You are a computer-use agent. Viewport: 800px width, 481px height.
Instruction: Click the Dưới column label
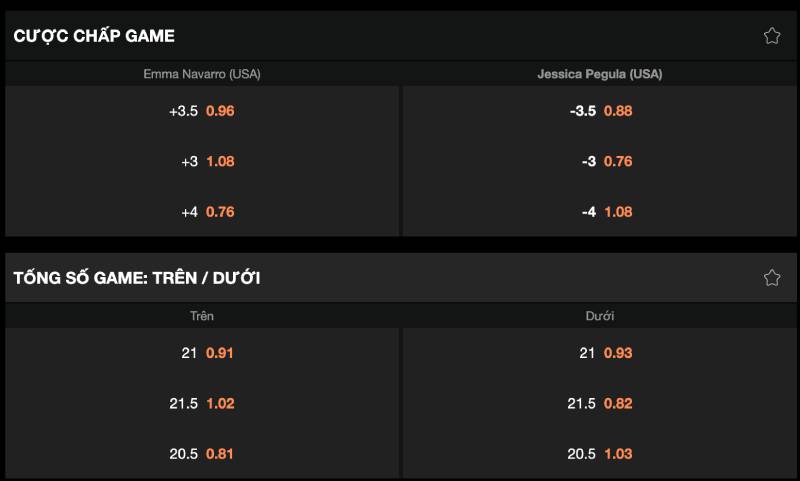pos(600,316)
